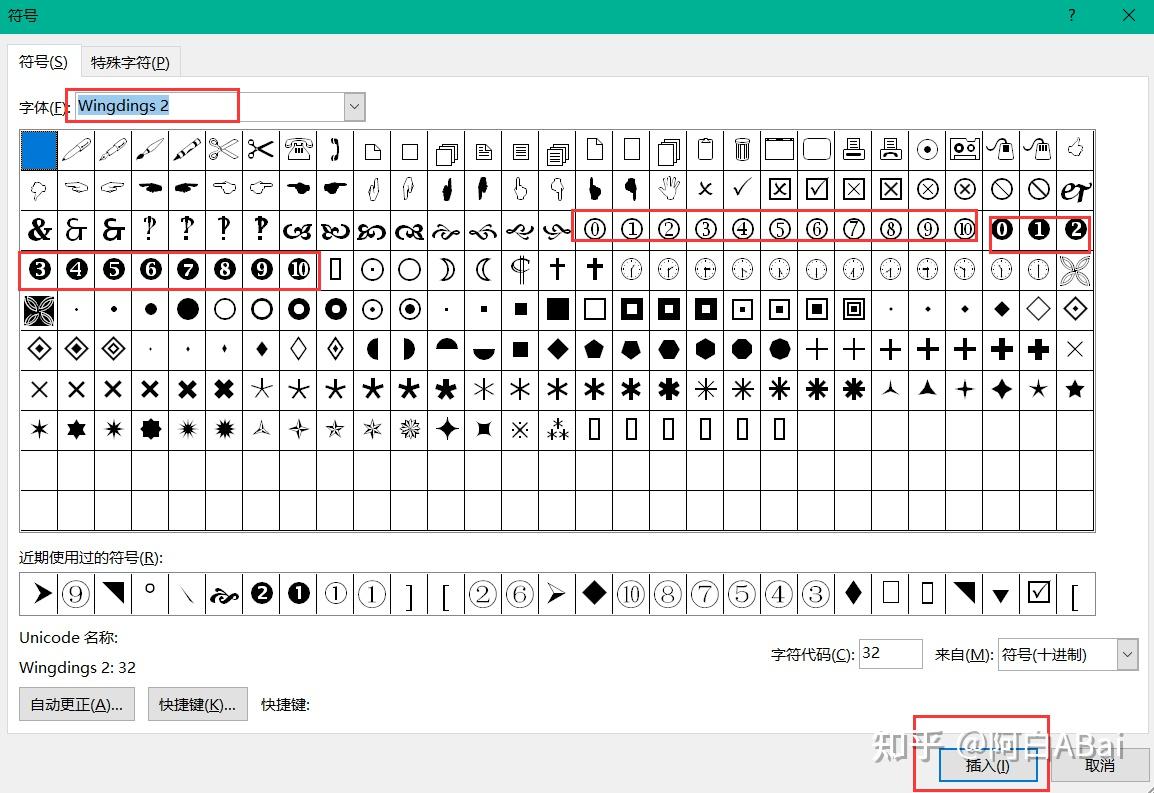Select the black circled ten symbol
The height and width of the screenshot is (793, 1154).
[x=298, y=269]
